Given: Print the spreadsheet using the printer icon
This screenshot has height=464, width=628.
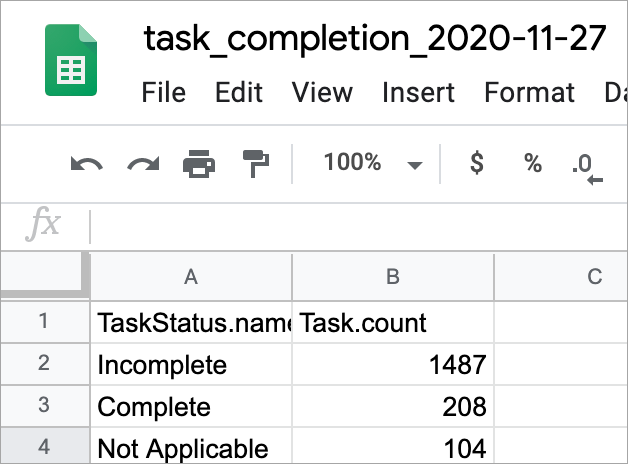Looking at the screenshot, I should pyautogui.click(x=198, y=163).
